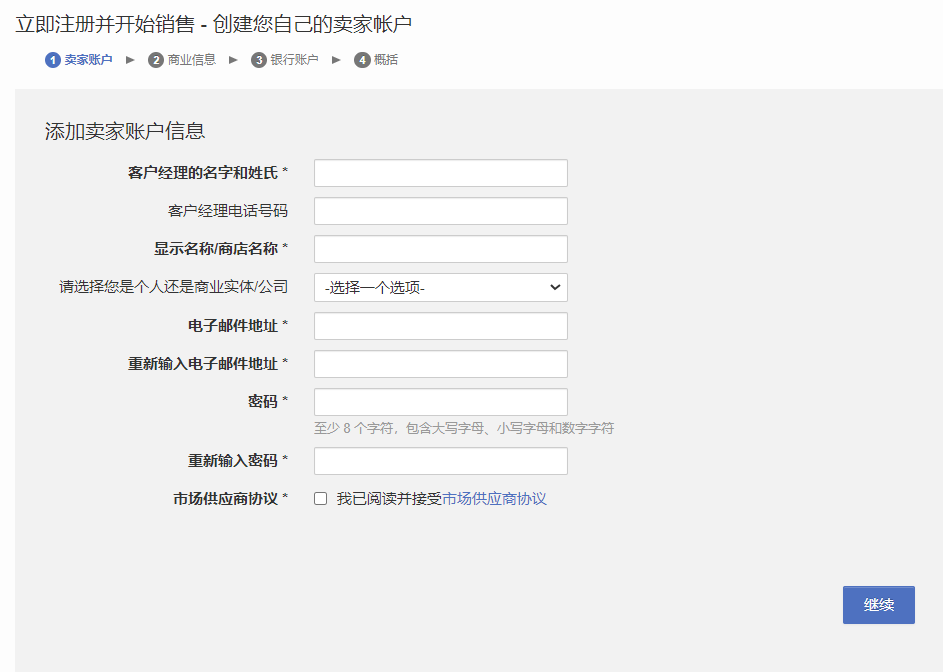Screen dimensions: 943x672
Task: Tick the 我已阅读并接受 agreement checkbox
Action: (321, 499)
